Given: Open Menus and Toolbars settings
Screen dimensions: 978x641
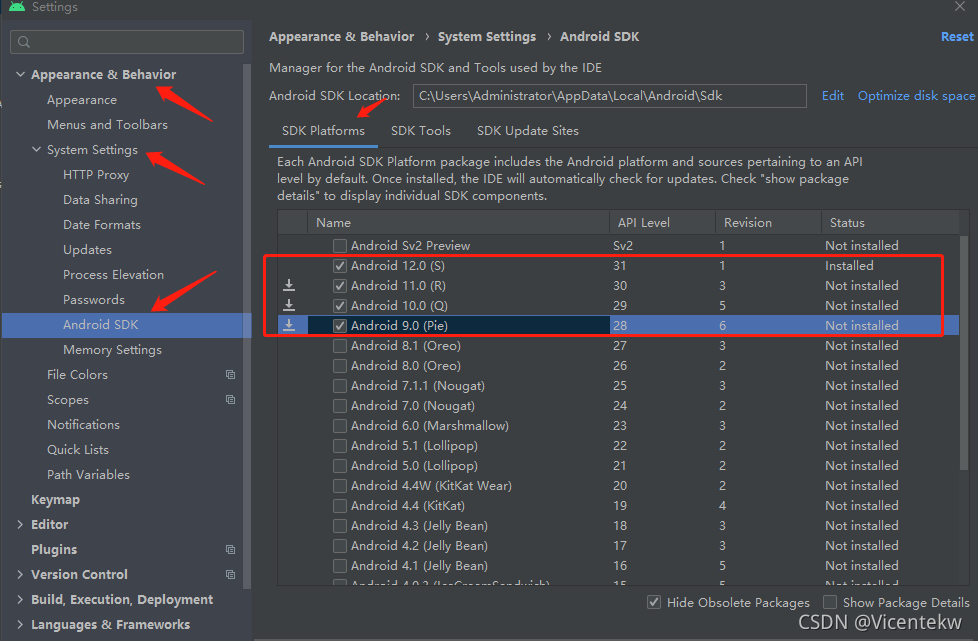Looking at the screenshot, I should coord(107,125).
